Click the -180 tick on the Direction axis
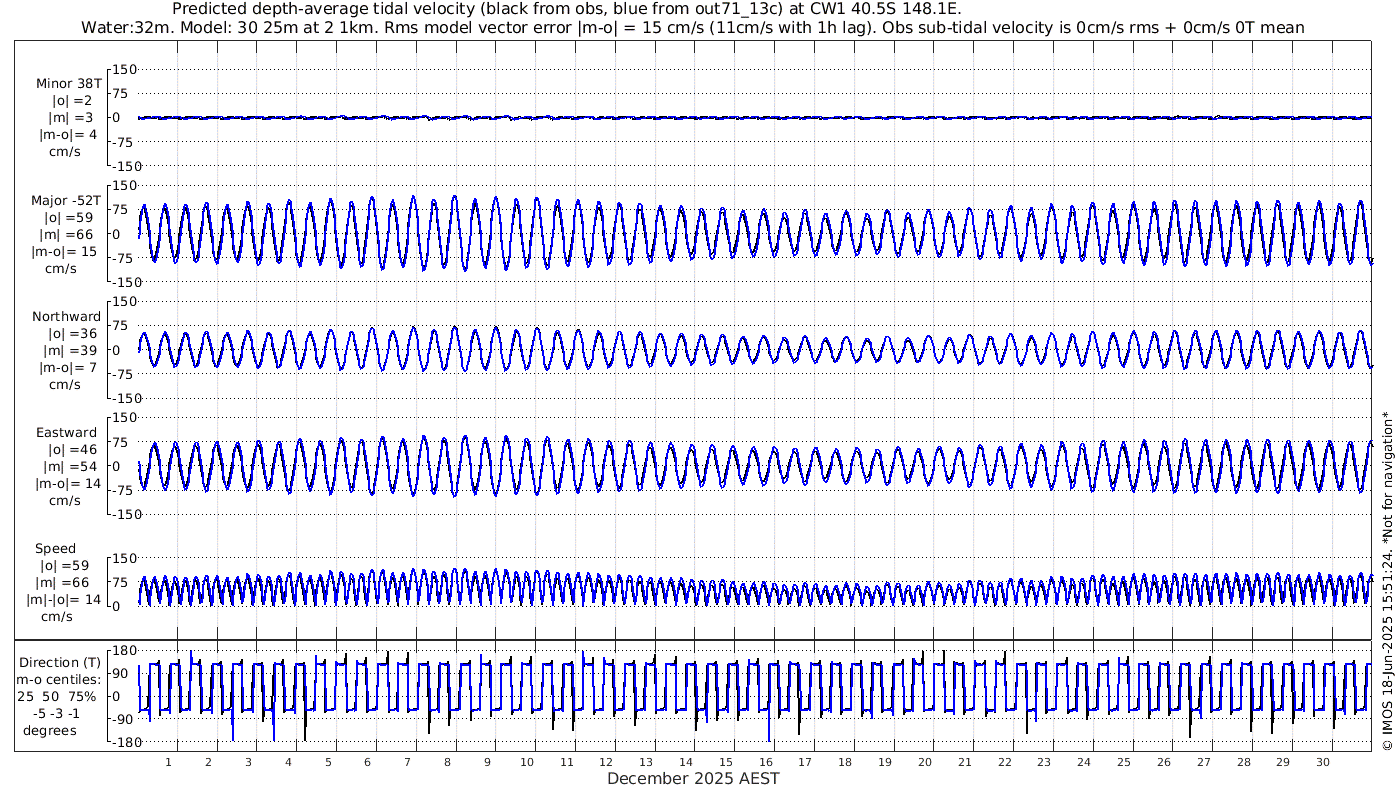The image size is (1400, 800). [121, 743]
